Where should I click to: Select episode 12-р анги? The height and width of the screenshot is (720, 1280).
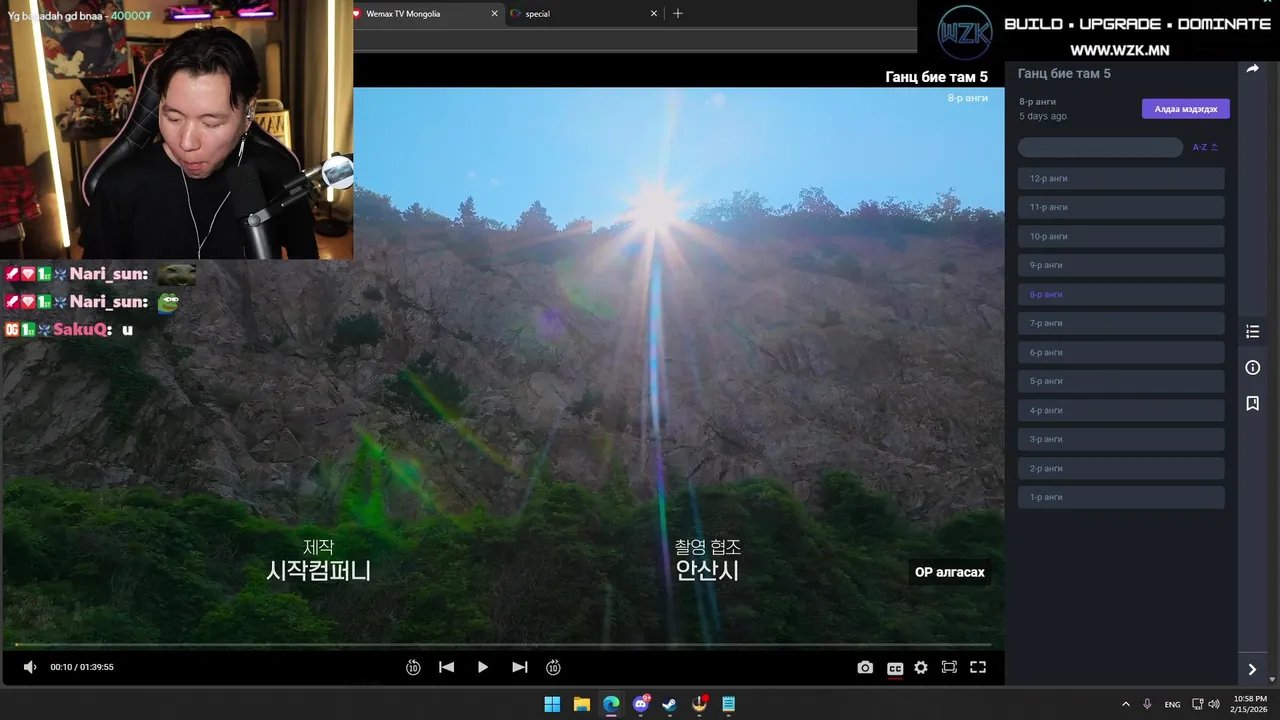[x=1121, y=178]
